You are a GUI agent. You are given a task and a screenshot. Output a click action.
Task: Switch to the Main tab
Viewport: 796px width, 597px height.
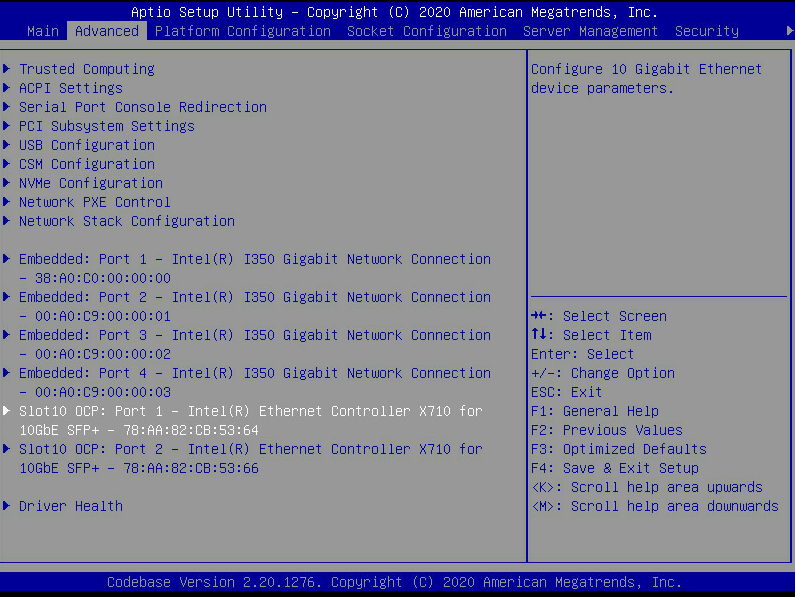click(x=43, y=31)
